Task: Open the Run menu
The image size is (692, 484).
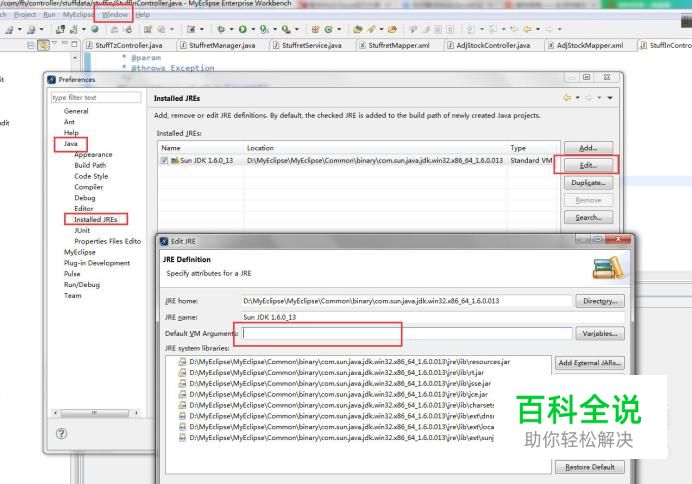Action: [49, 15]
